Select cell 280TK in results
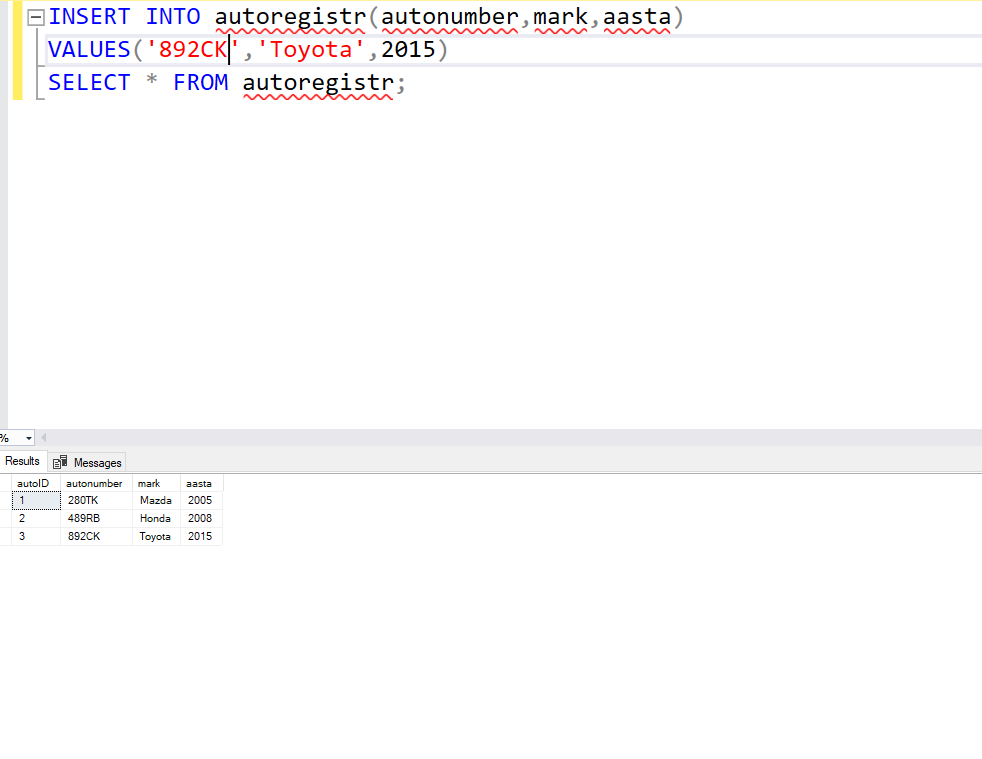Viewport: 982px width, 759px height. pyautogui.click(x=96, y=500)
